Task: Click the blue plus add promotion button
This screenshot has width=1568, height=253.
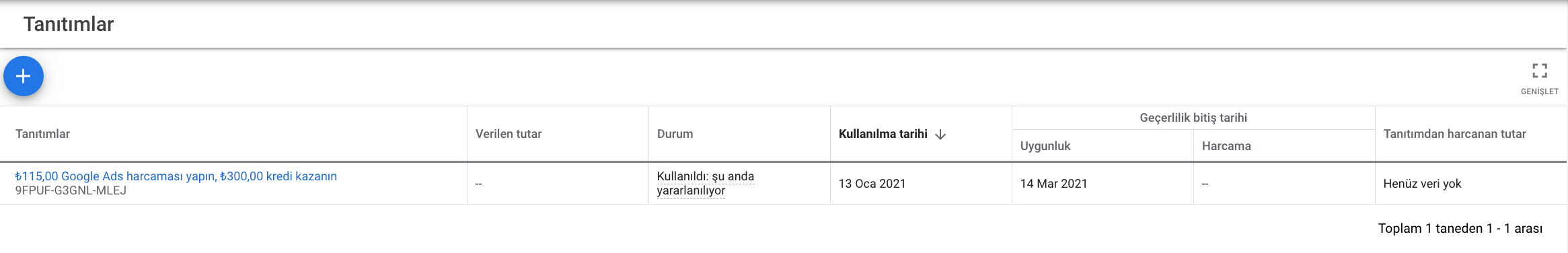Action: 24,76
